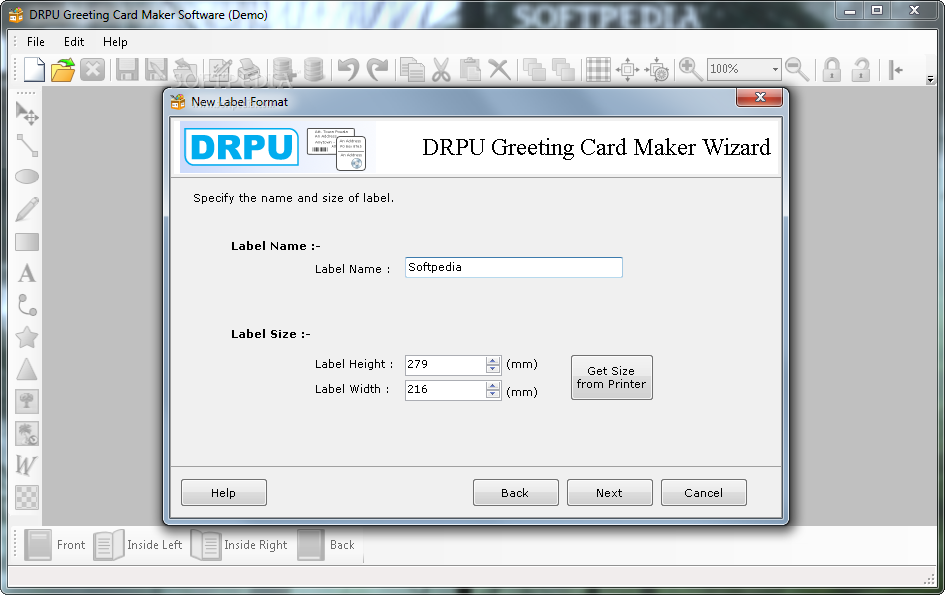
Task: Switch to the Inside Left page tab
Action: point(138,545)
